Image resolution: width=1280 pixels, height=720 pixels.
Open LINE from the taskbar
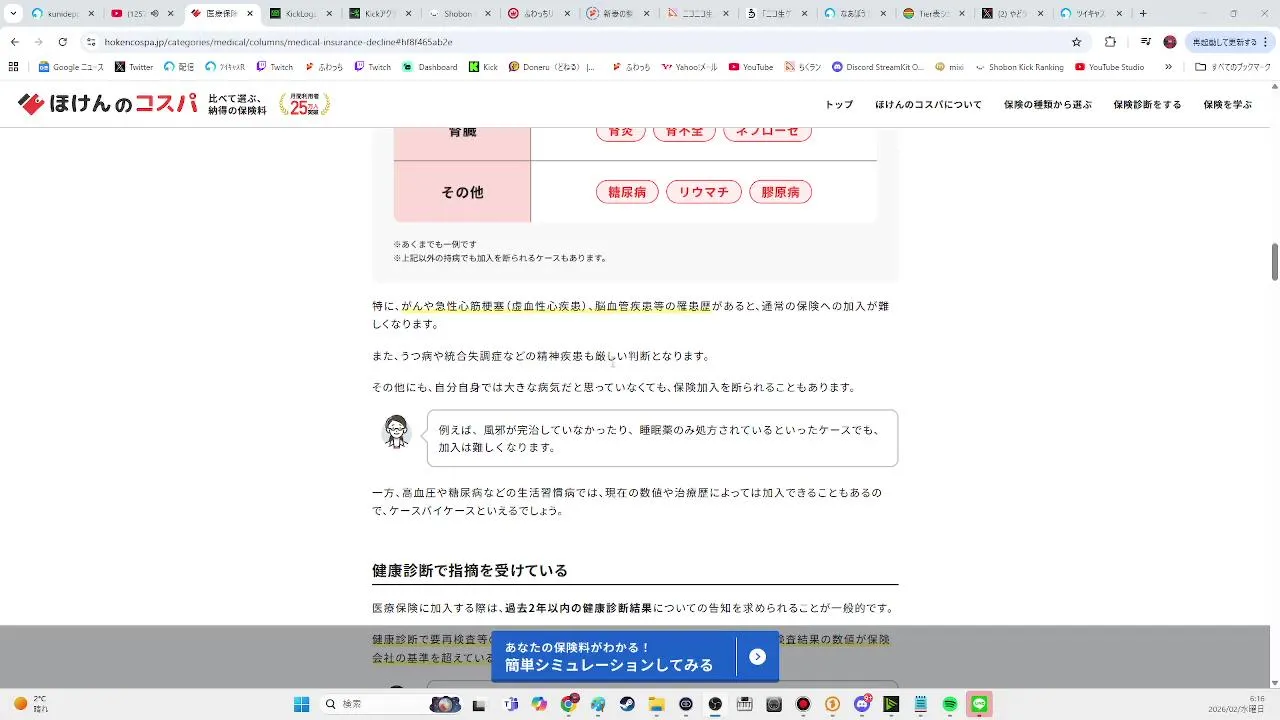[x=979, y=704]
